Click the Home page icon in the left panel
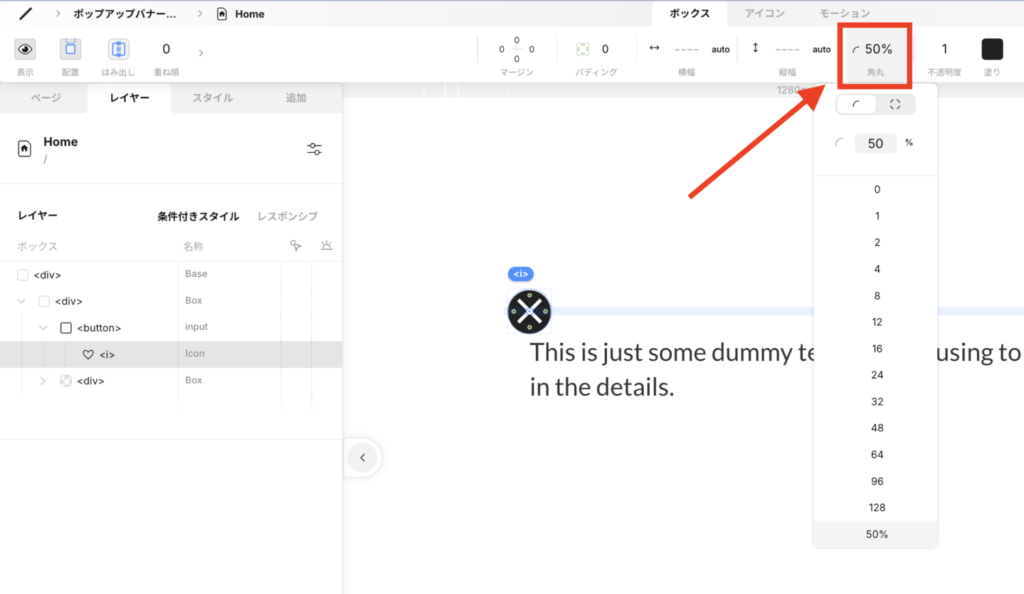 tap(24, 149)
